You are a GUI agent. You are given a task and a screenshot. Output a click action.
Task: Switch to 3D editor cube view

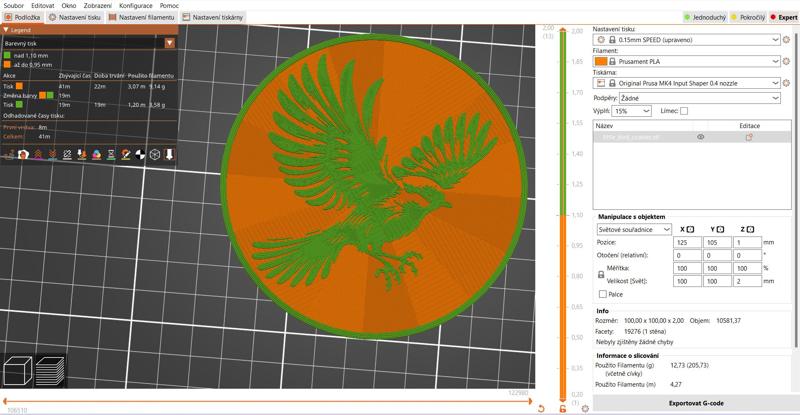coord(18,371)
